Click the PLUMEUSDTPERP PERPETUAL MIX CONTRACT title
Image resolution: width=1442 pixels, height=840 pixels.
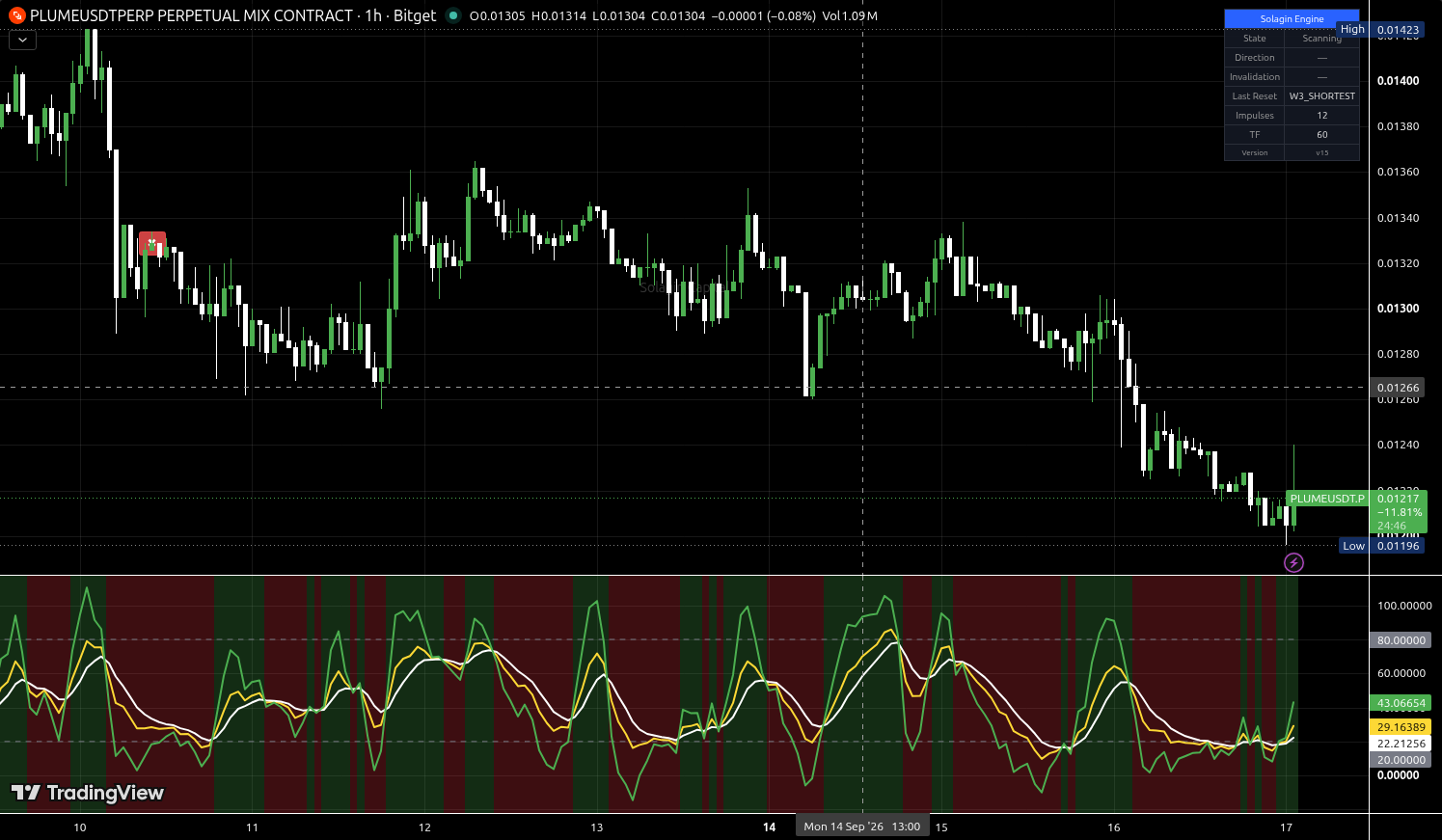(191, 15)
